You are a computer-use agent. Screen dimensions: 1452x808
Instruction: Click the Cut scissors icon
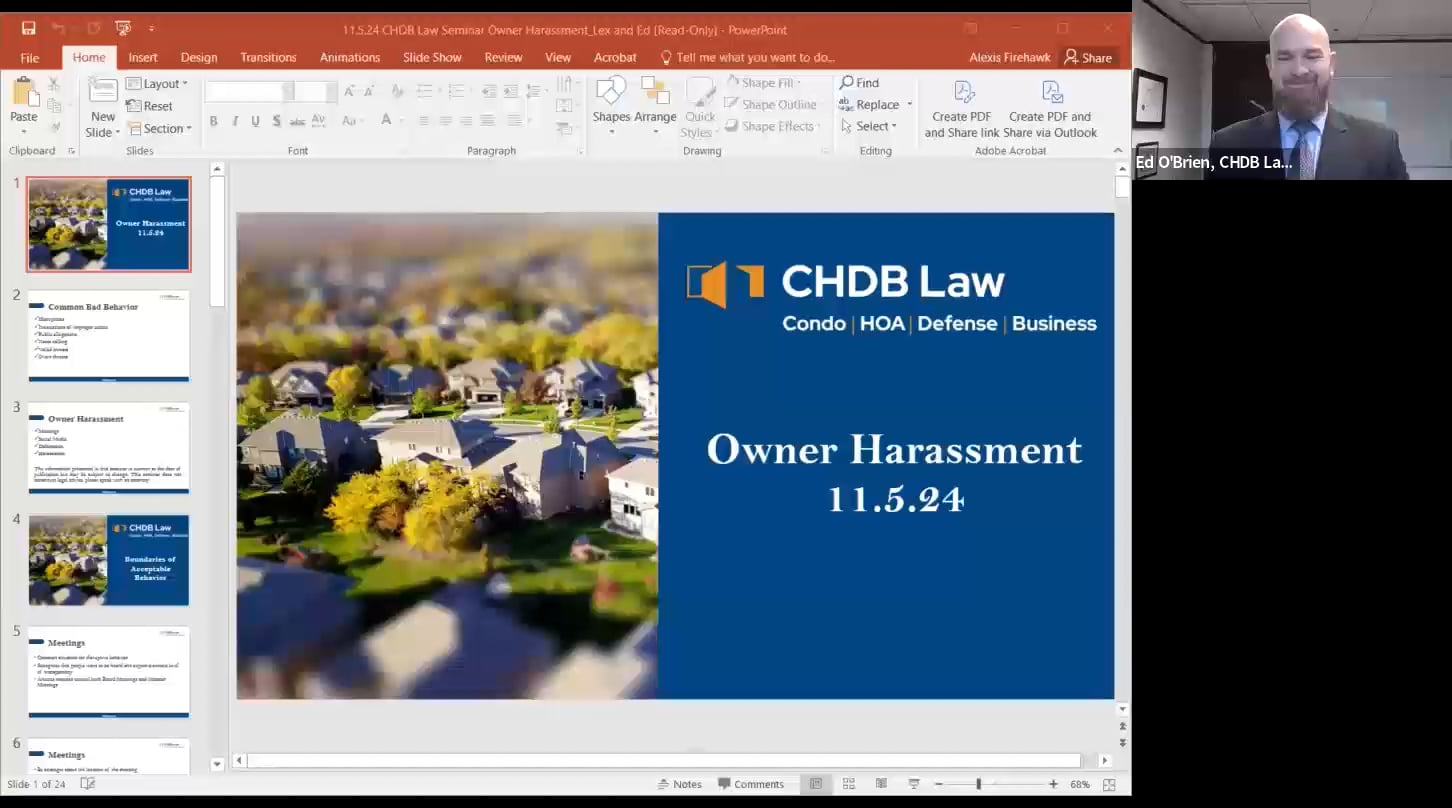click(55, 85)
